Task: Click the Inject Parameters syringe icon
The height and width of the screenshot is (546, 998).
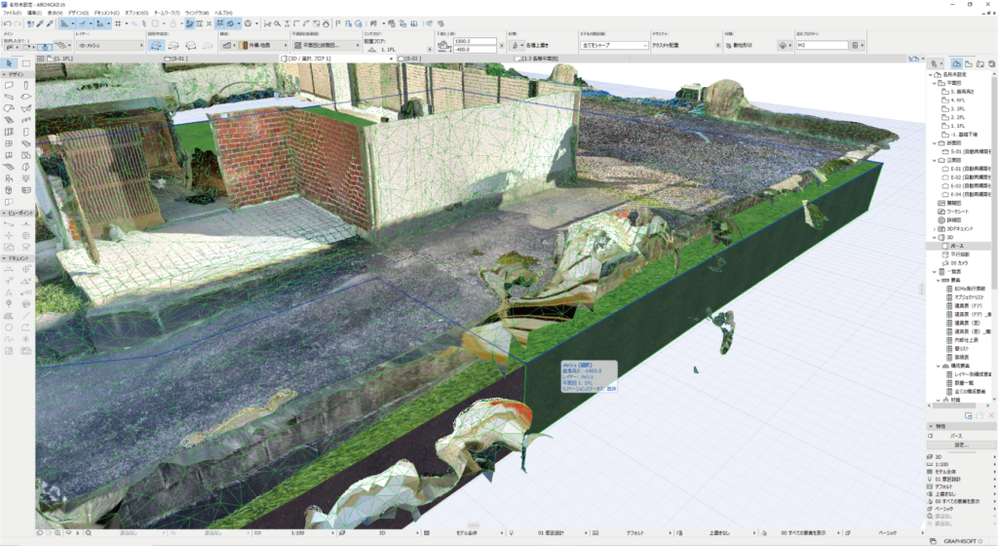Action: pos(49,23)
